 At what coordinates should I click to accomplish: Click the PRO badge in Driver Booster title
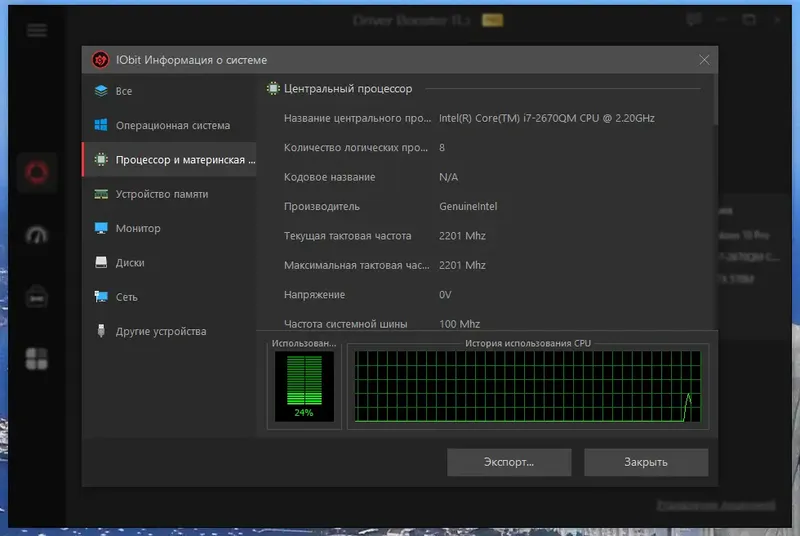(492, 20)
